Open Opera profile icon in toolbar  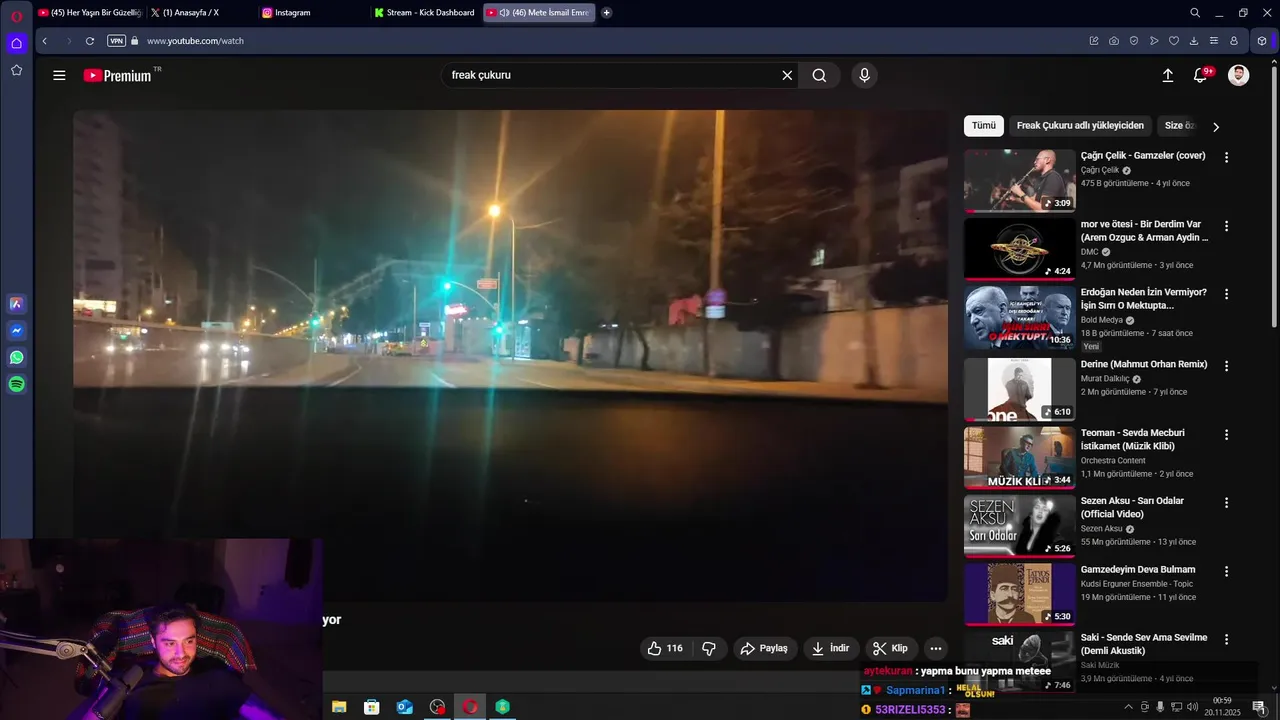[x=1234, y=41]
